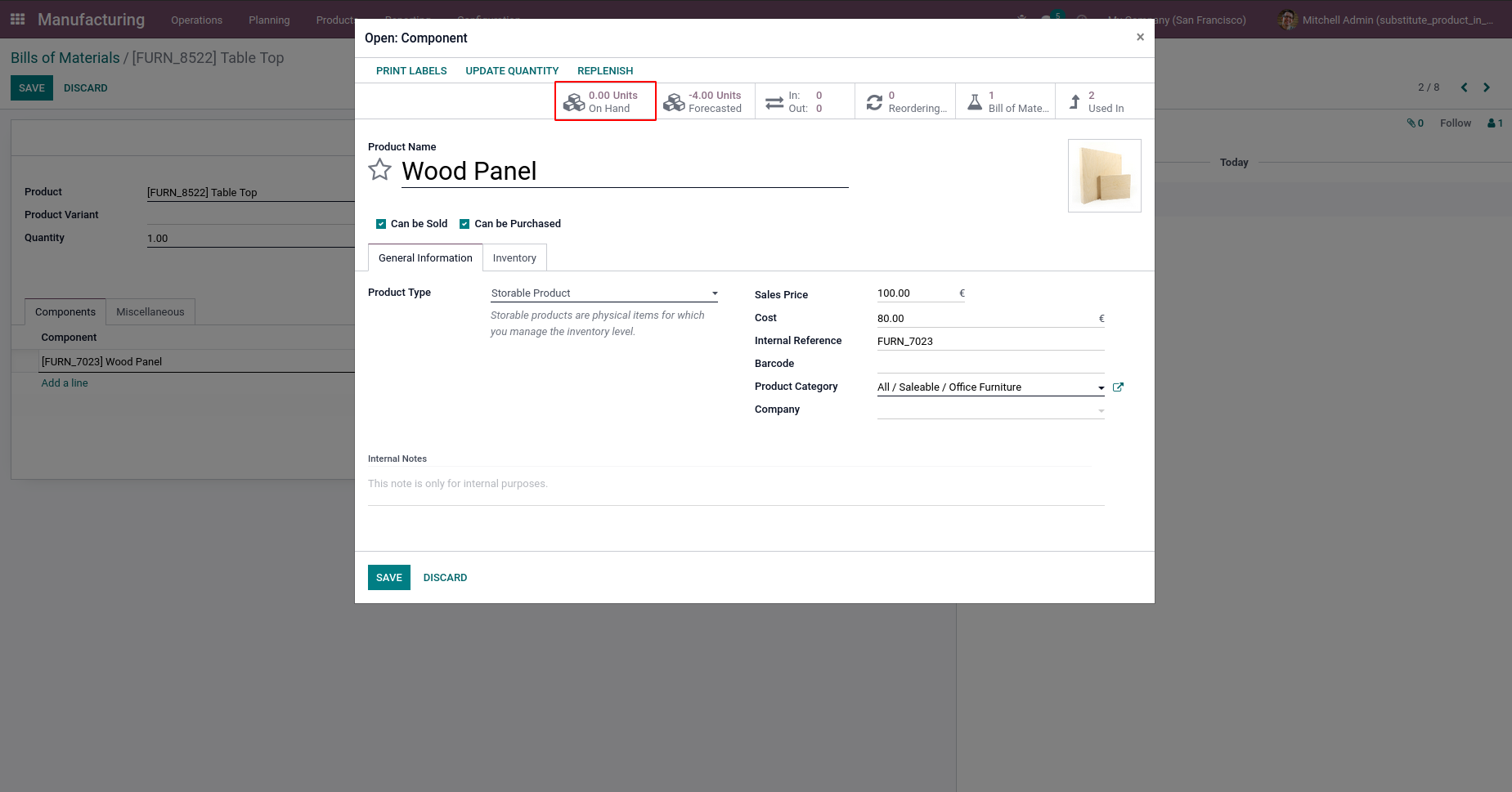This screenshot has height=792, width=1512.
Task: Open the apps grid menu icon
Action: (17, 19)
